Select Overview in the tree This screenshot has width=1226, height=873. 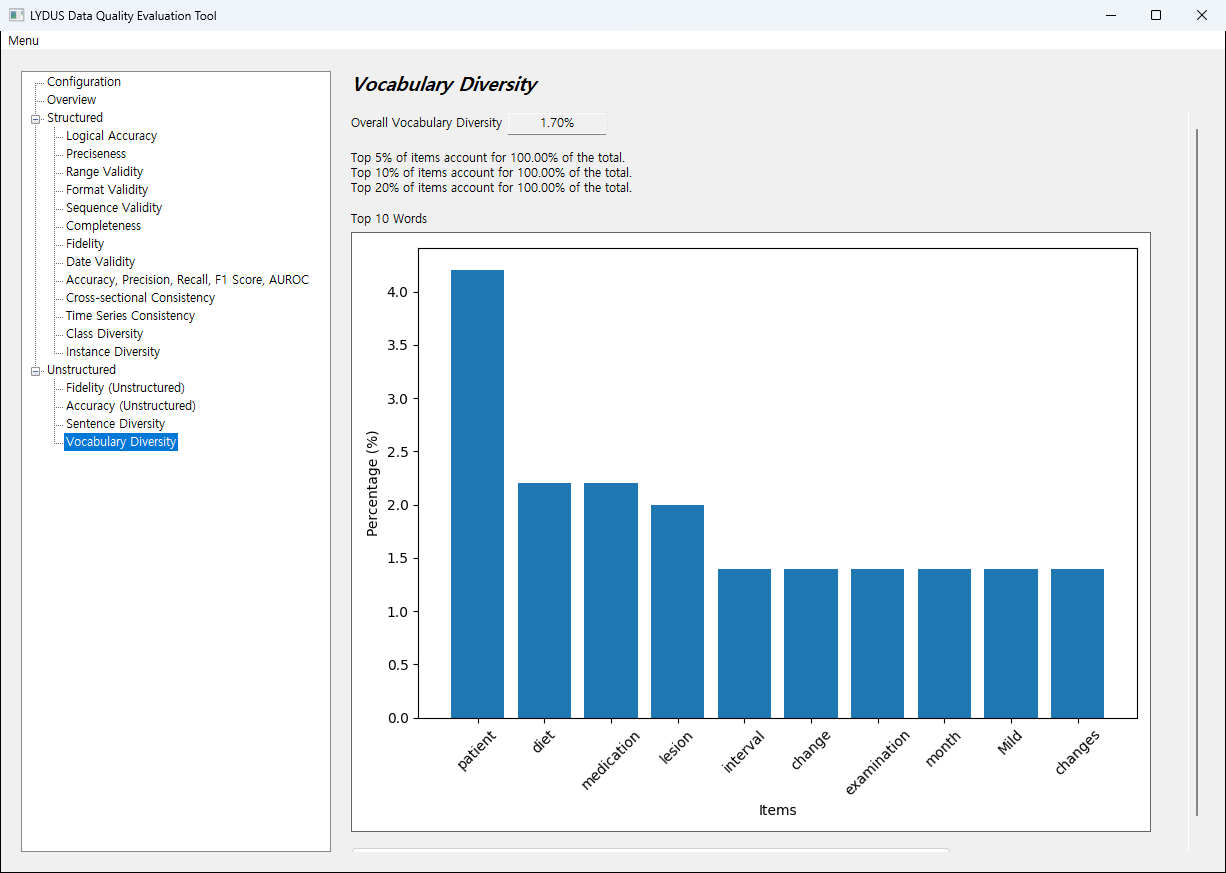(72, 100)
